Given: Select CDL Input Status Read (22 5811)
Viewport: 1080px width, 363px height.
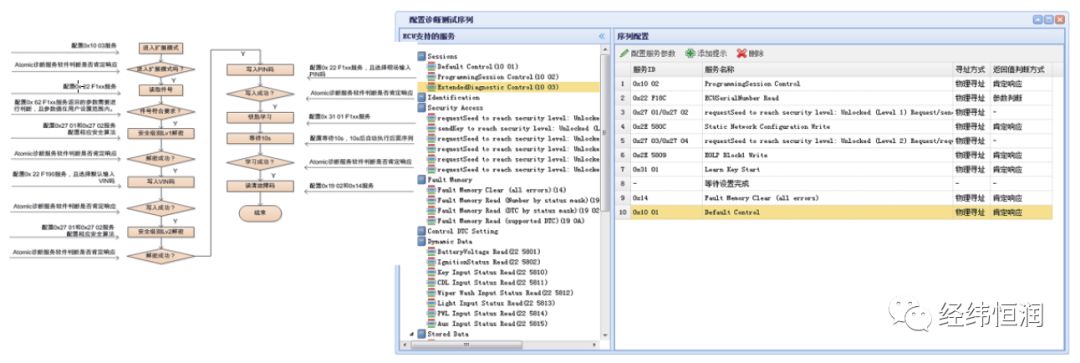Looking at the screenshot, I should click(x=492, y=282).
